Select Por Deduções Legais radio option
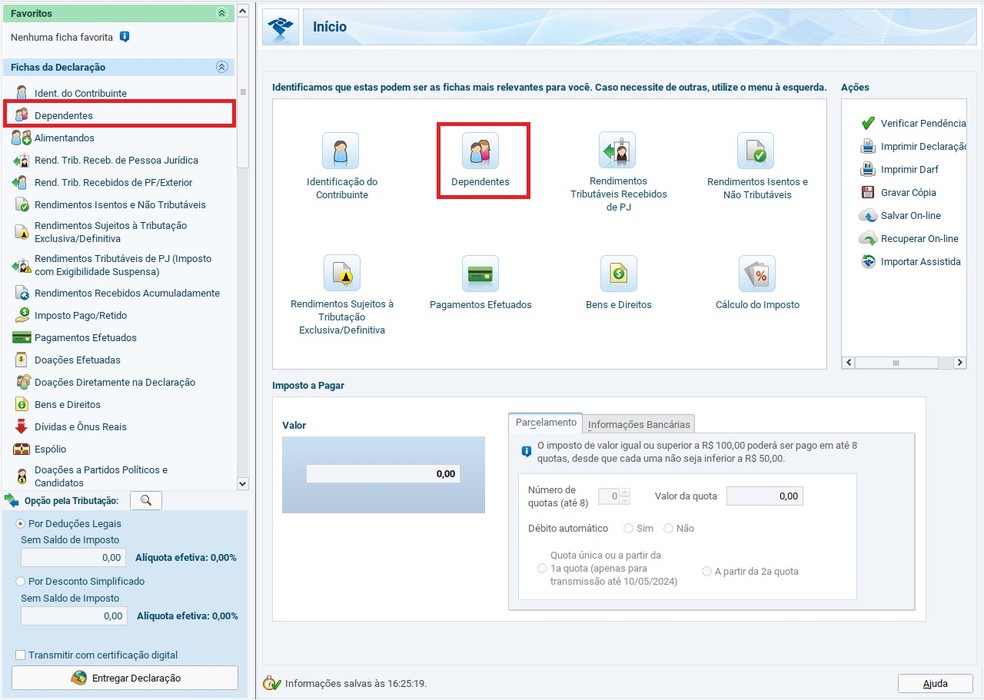 point(21,523)
